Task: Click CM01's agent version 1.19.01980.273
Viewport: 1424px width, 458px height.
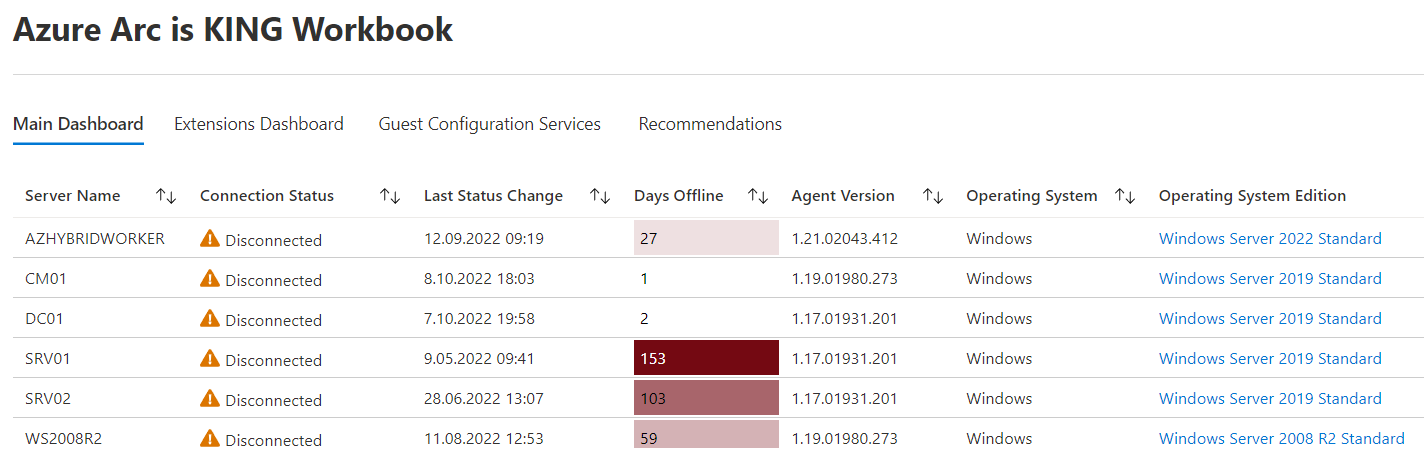Action: [x=844, y=279]
